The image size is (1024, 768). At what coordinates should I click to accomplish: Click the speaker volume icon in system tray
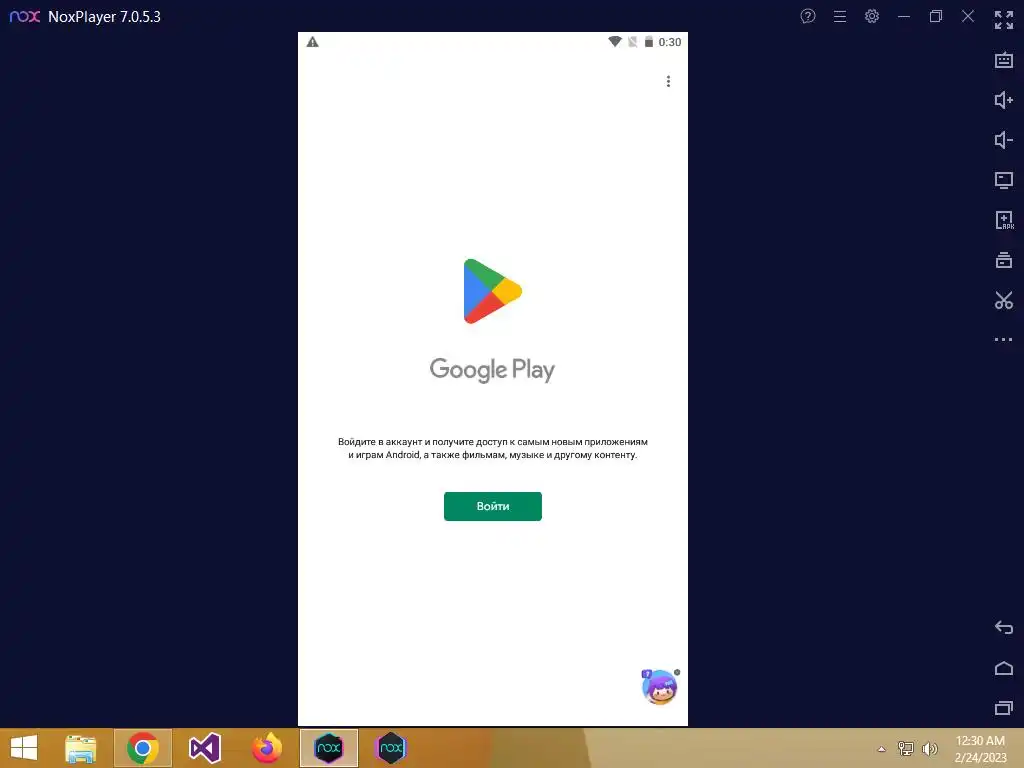point(930,748)
